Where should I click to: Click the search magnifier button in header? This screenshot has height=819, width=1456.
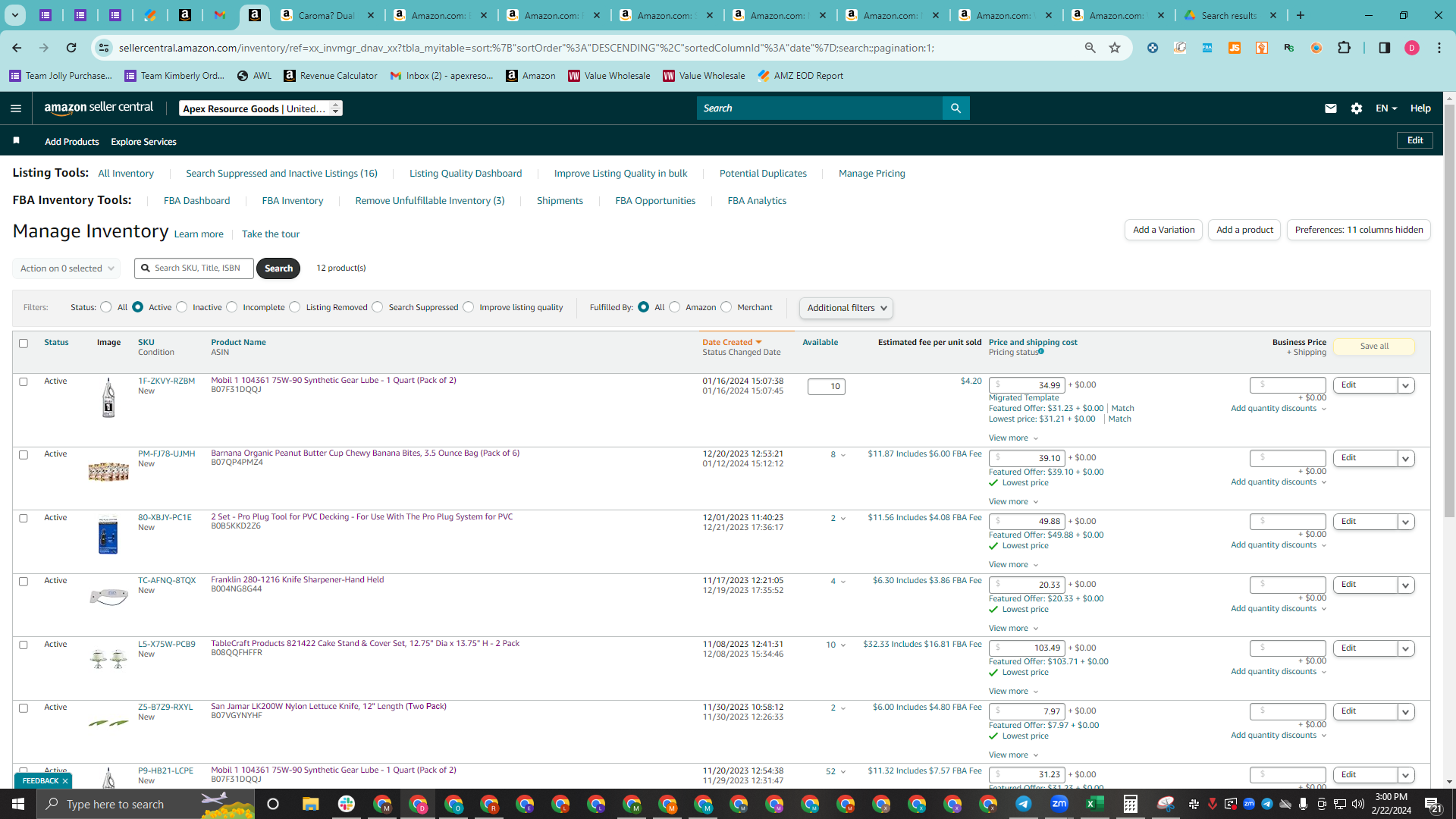955,108
